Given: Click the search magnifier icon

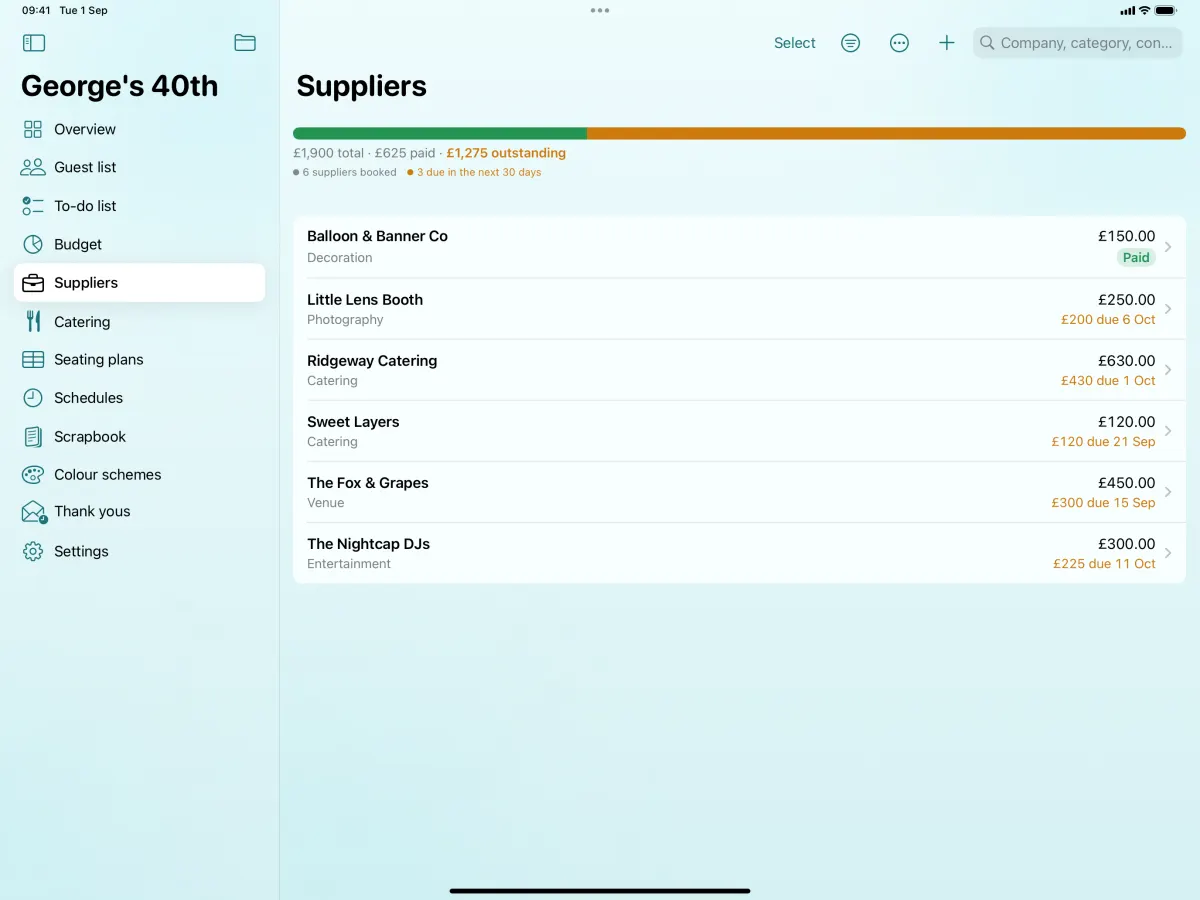Looking at the screenshot, I should (987, 43).
